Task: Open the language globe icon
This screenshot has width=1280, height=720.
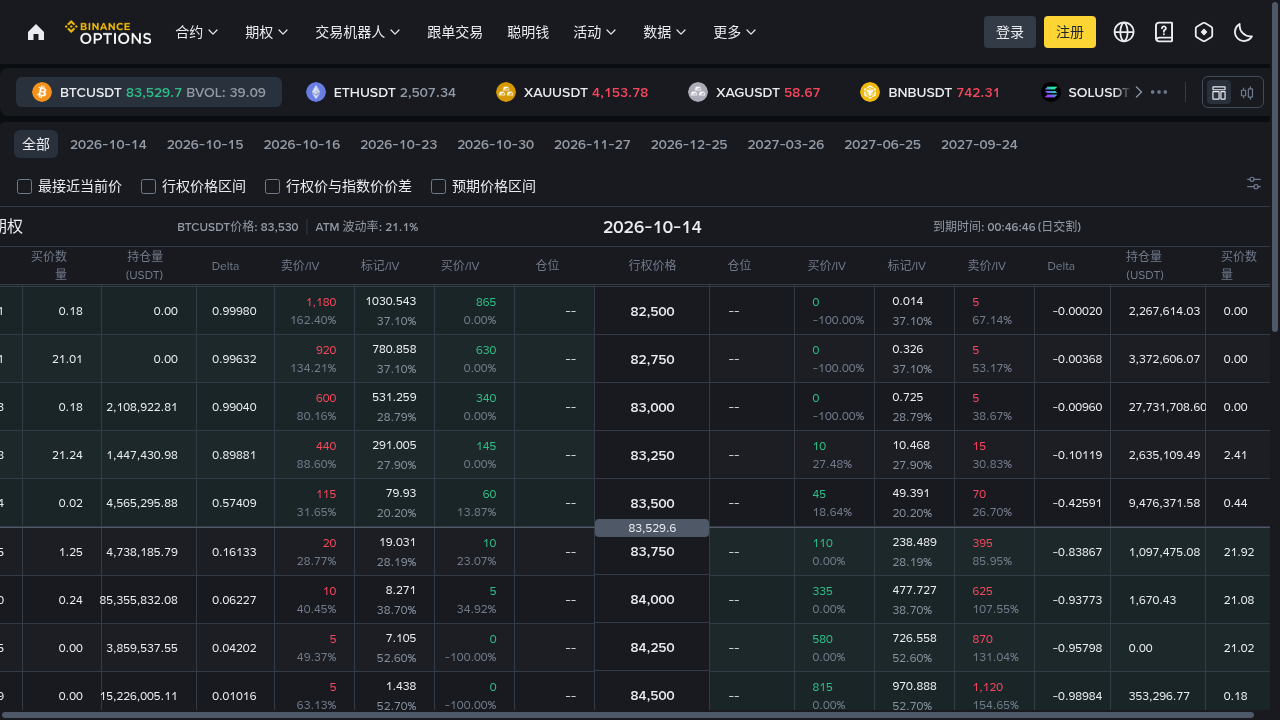Action: [1124, 32]
